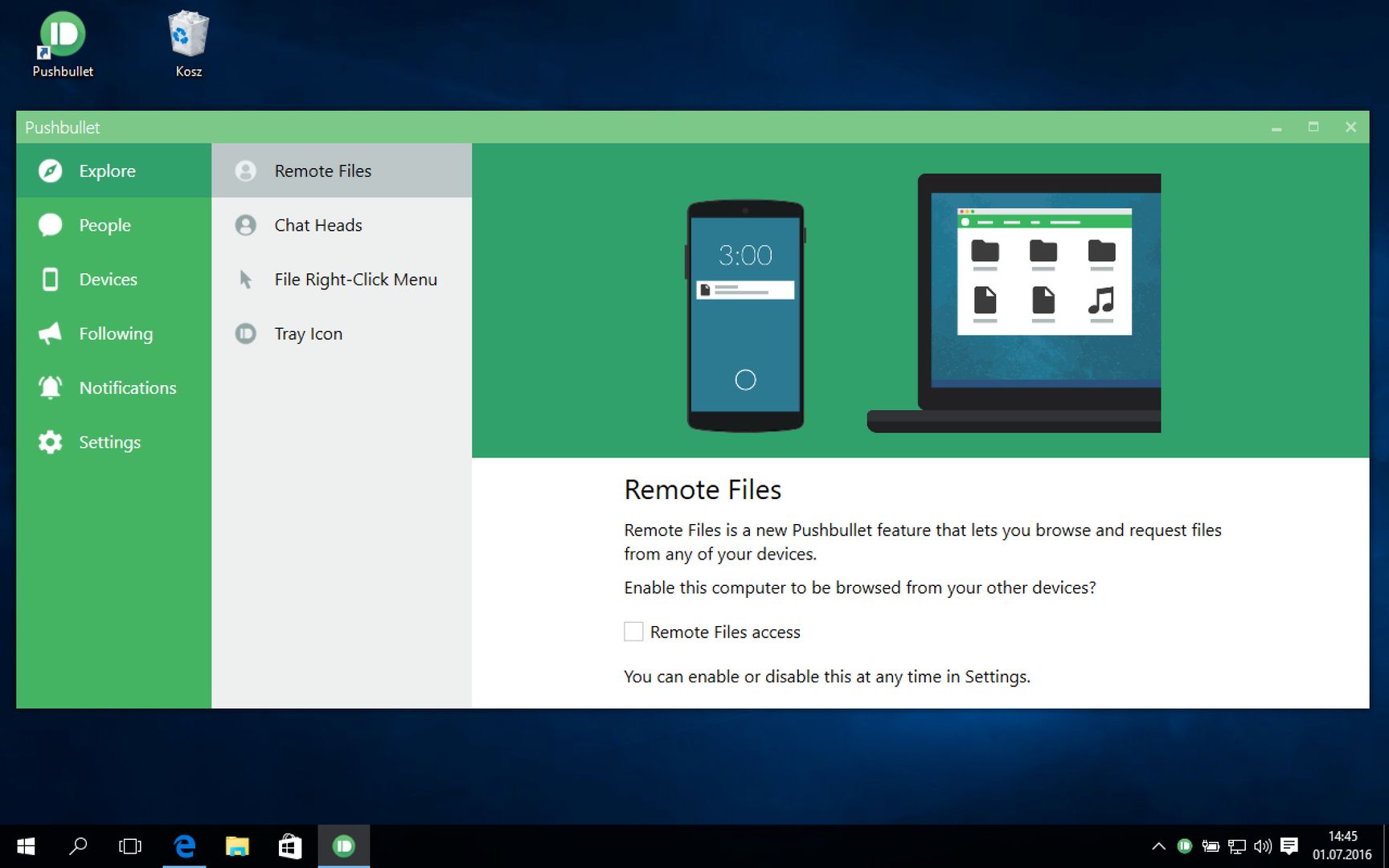Viewport: 1389px width, 868px height.
Task: Select Tray Icon entry
Action: point(342,334)
